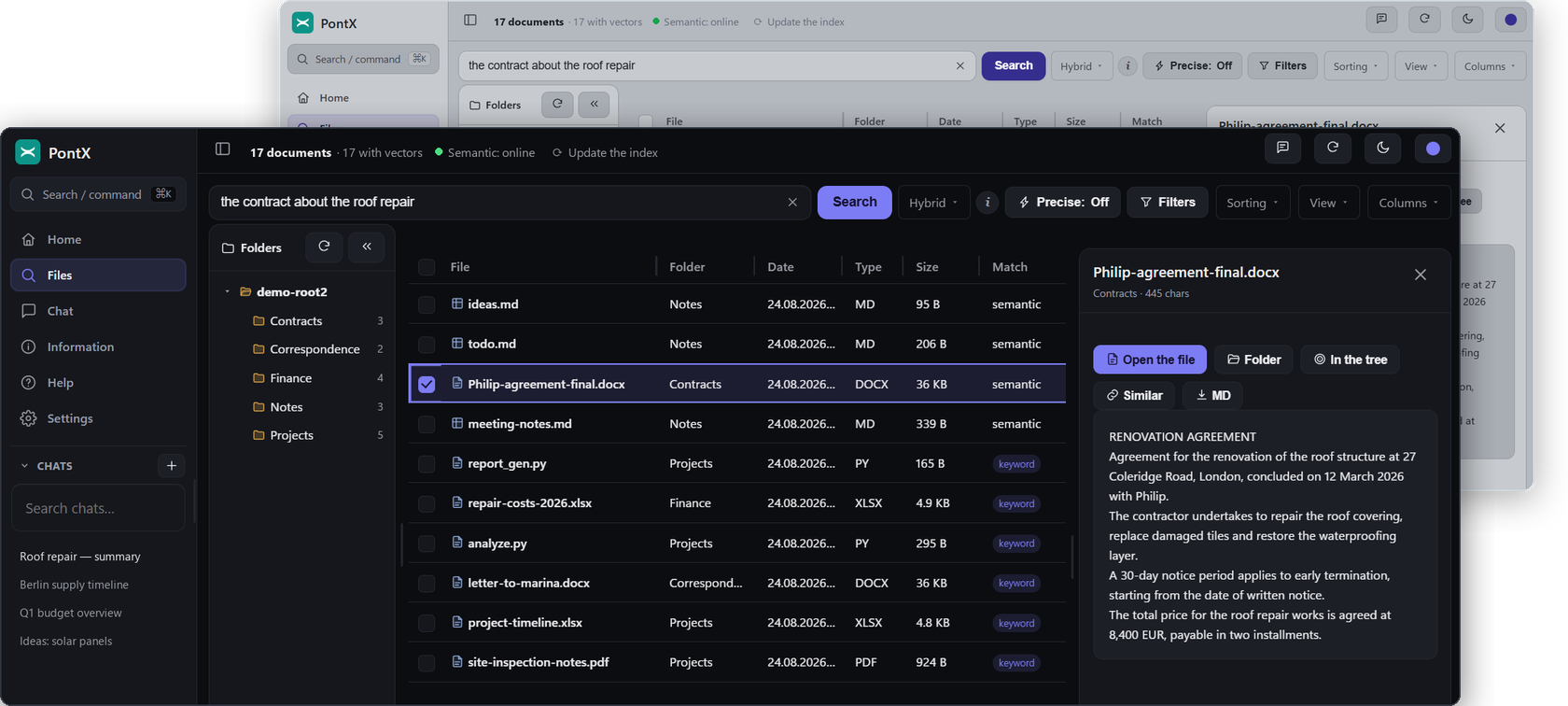Check the meeting-notes.md row checkbox
Image resolution: width=1568 pixels, height=706 pixels.
(x=427, y=424)
